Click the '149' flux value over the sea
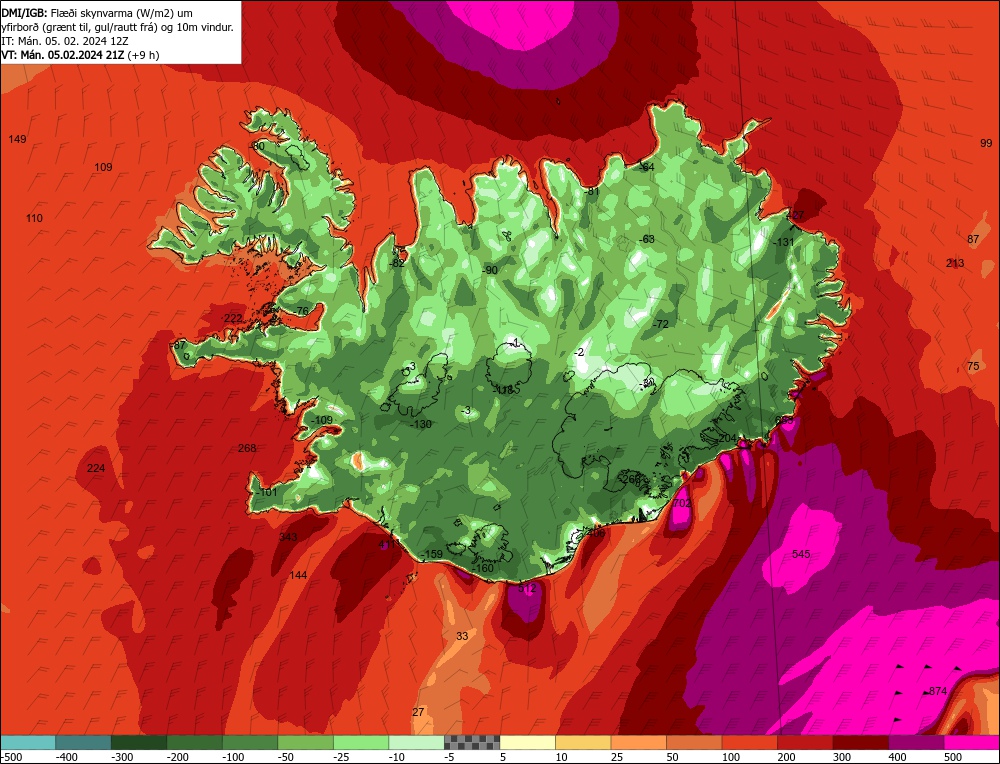 18,139
